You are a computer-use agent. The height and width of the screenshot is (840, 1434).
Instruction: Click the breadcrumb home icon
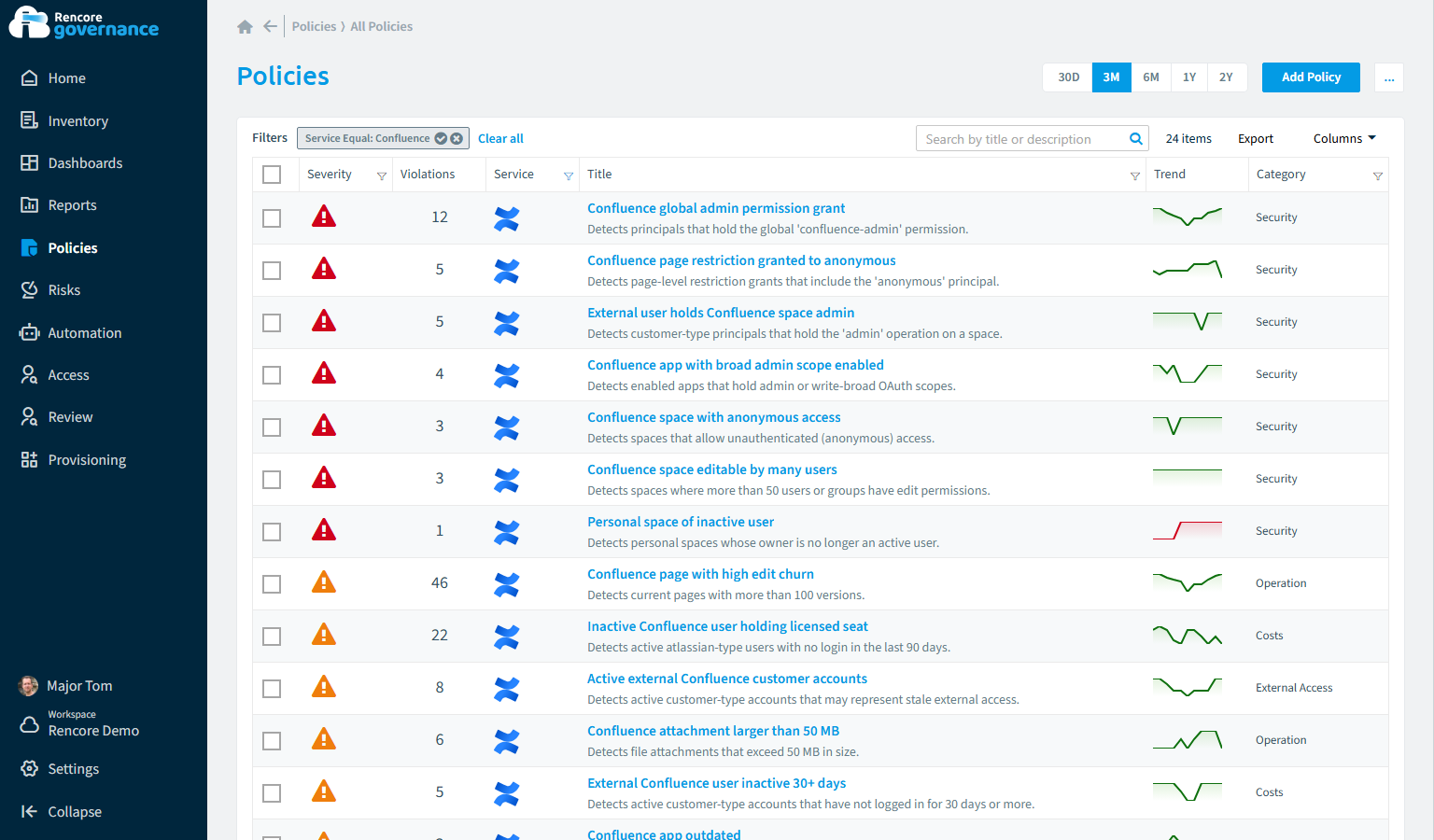pos(245,26)
